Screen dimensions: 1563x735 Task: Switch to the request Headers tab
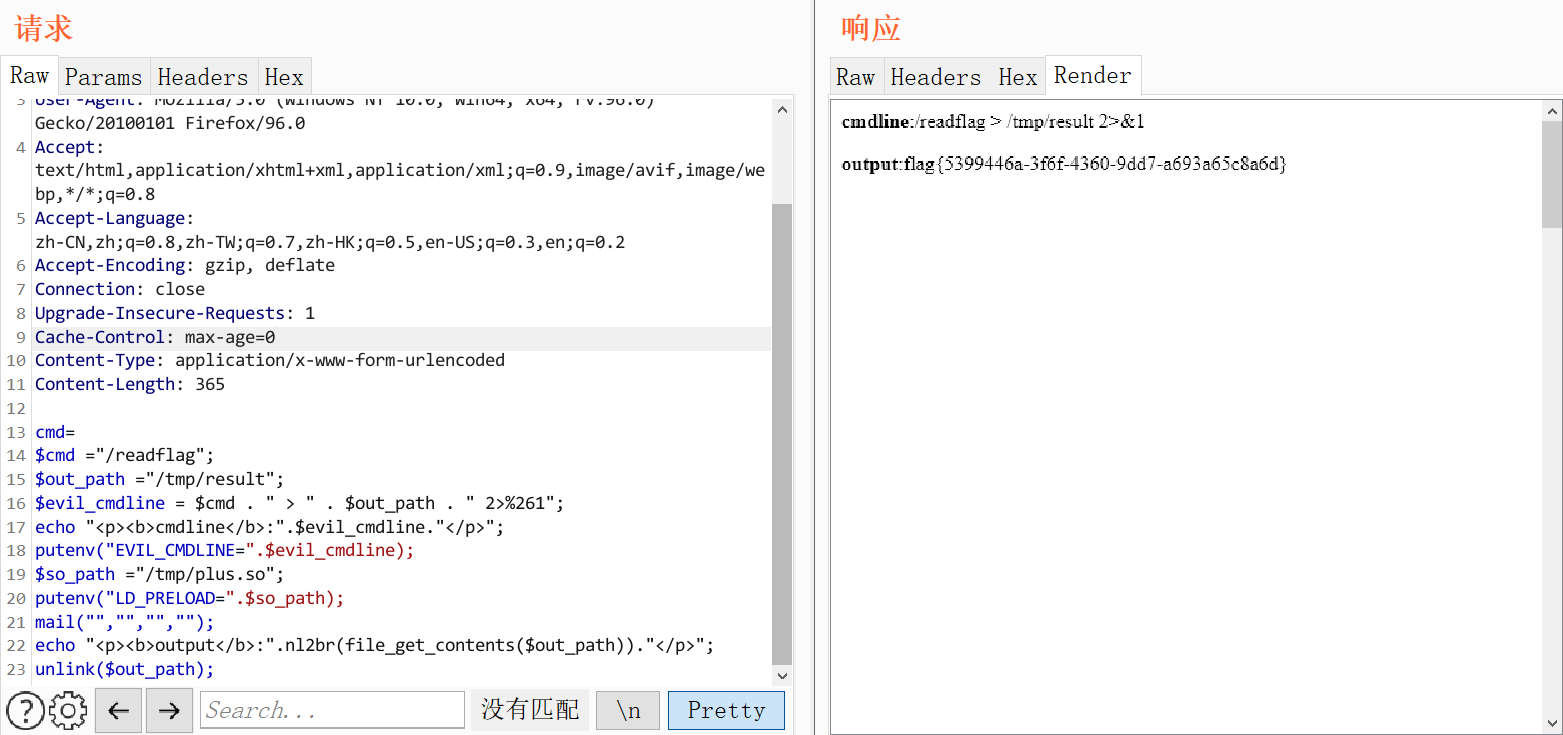(202, 77)
